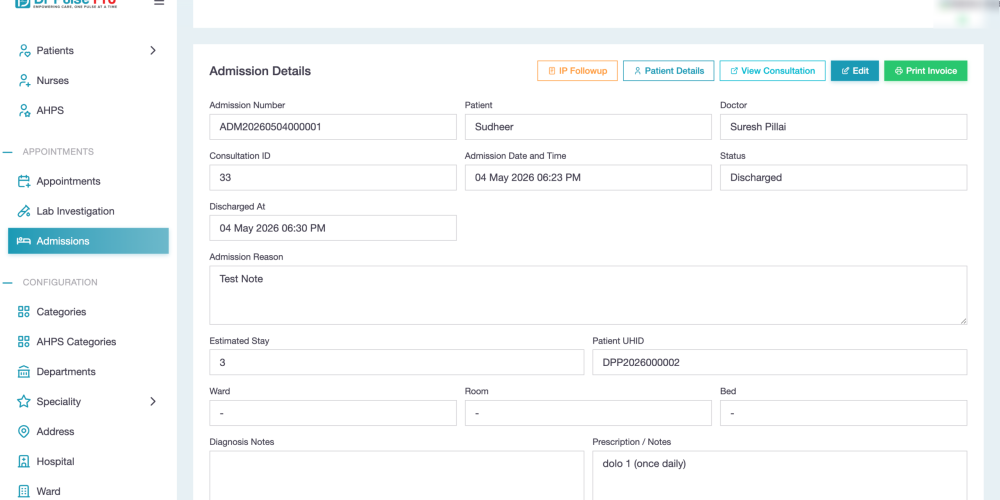Open Lab Investigation page
The width and height of the screenshot is (1000, 500).
click(x=88, y=211)
